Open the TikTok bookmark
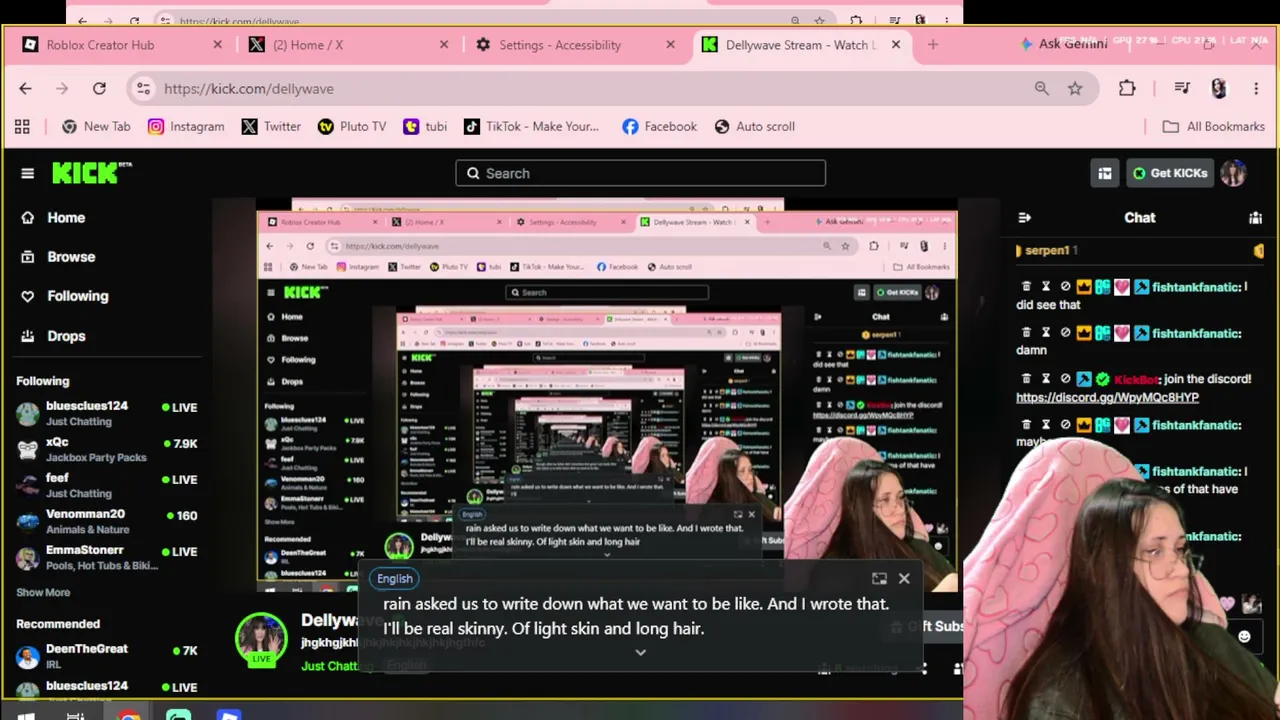The height and width of the screenshot is (720, 1280). click(531, 126)
